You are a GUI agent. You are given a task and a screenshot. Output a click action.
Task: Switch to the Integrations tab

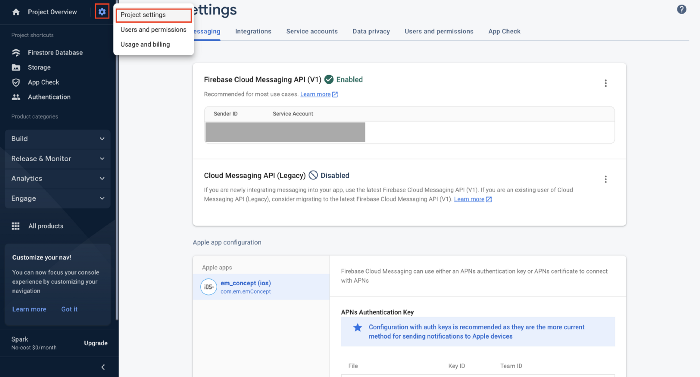[253, 31]
